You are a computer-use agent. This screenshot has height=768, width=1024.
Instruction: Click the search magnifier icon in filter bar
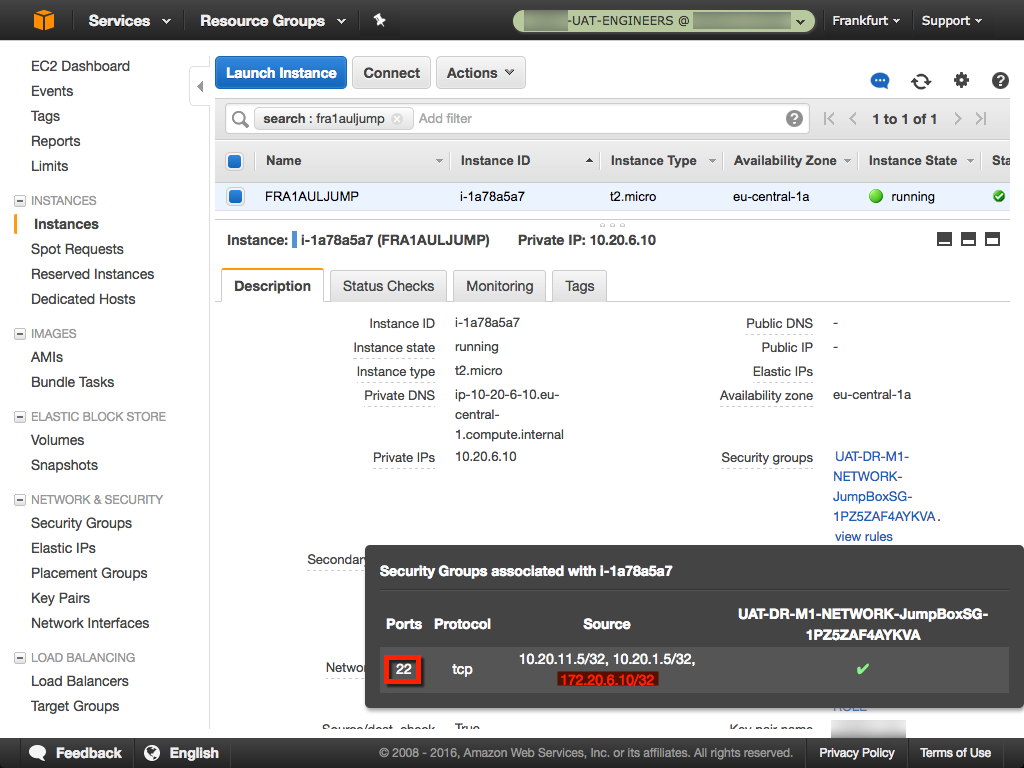point(240,119)
